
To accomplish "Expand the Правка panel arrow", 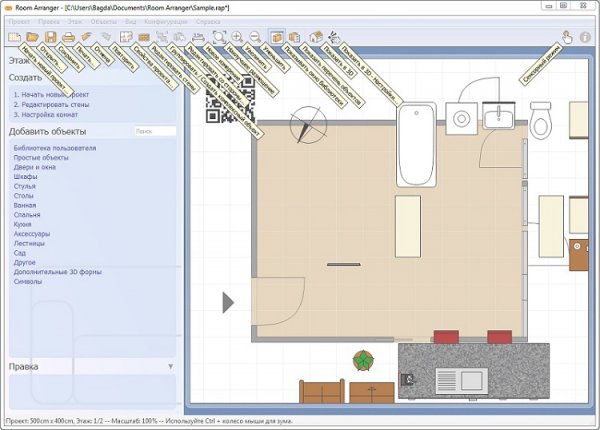I will (x=170, y=366).
